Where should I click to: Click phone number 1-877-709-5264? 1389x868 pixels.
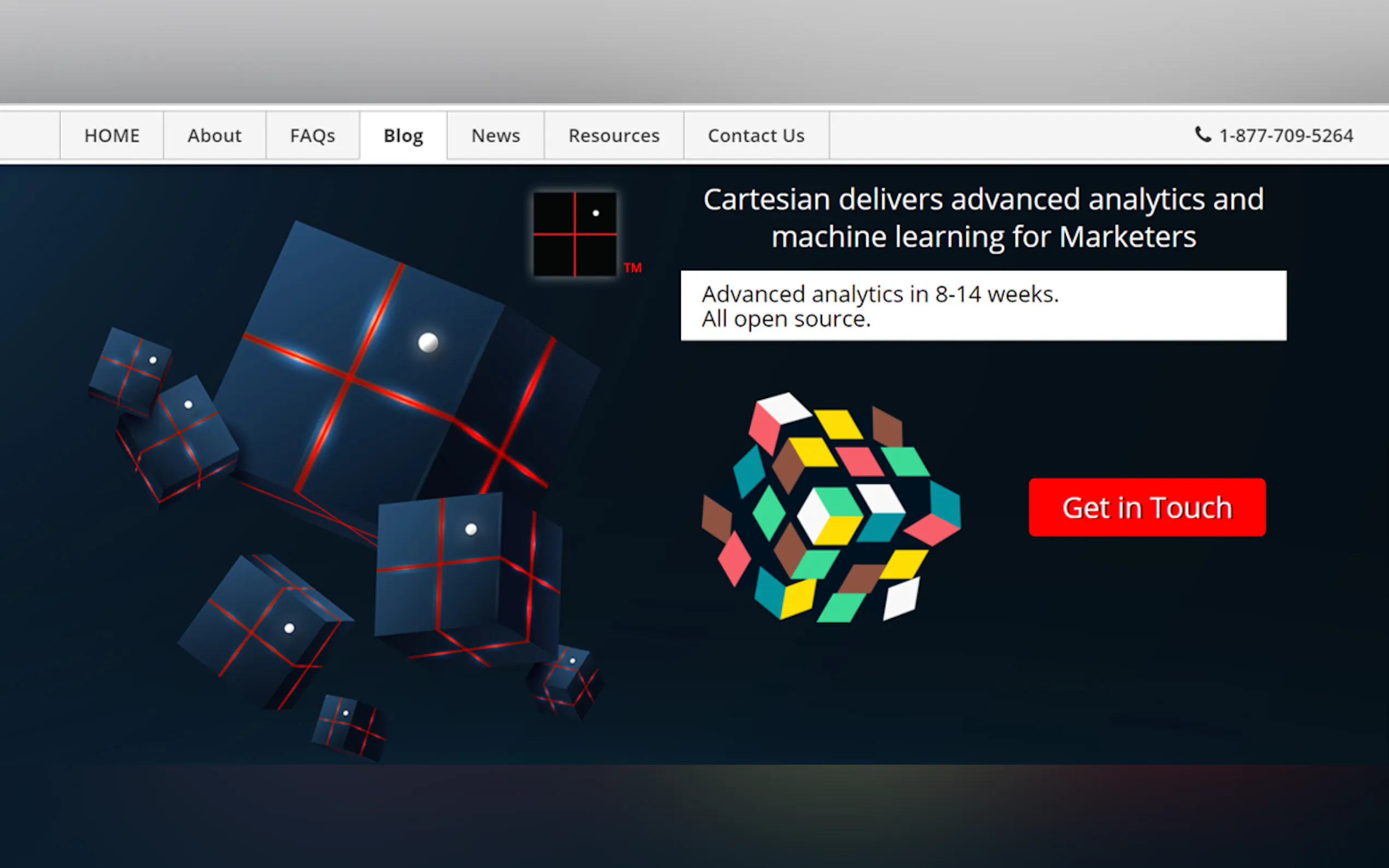[1286, 136]
